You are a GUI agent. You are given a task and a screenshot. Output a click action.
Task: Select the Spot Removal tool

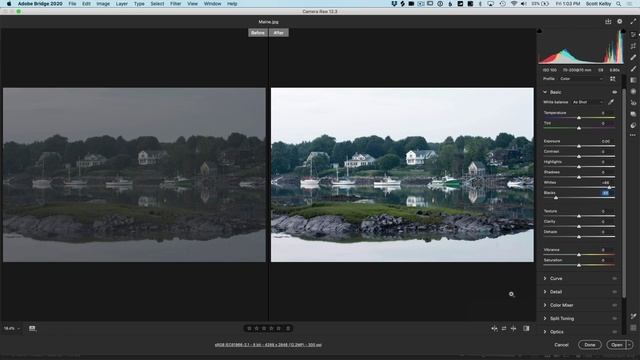pos(633,58)
